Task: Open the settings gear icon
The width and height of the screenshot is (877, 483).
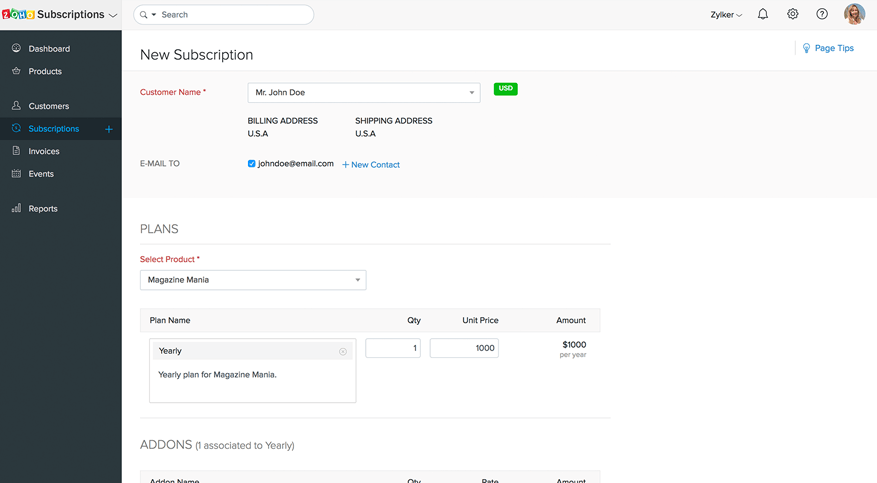Action: coord(793,15)
